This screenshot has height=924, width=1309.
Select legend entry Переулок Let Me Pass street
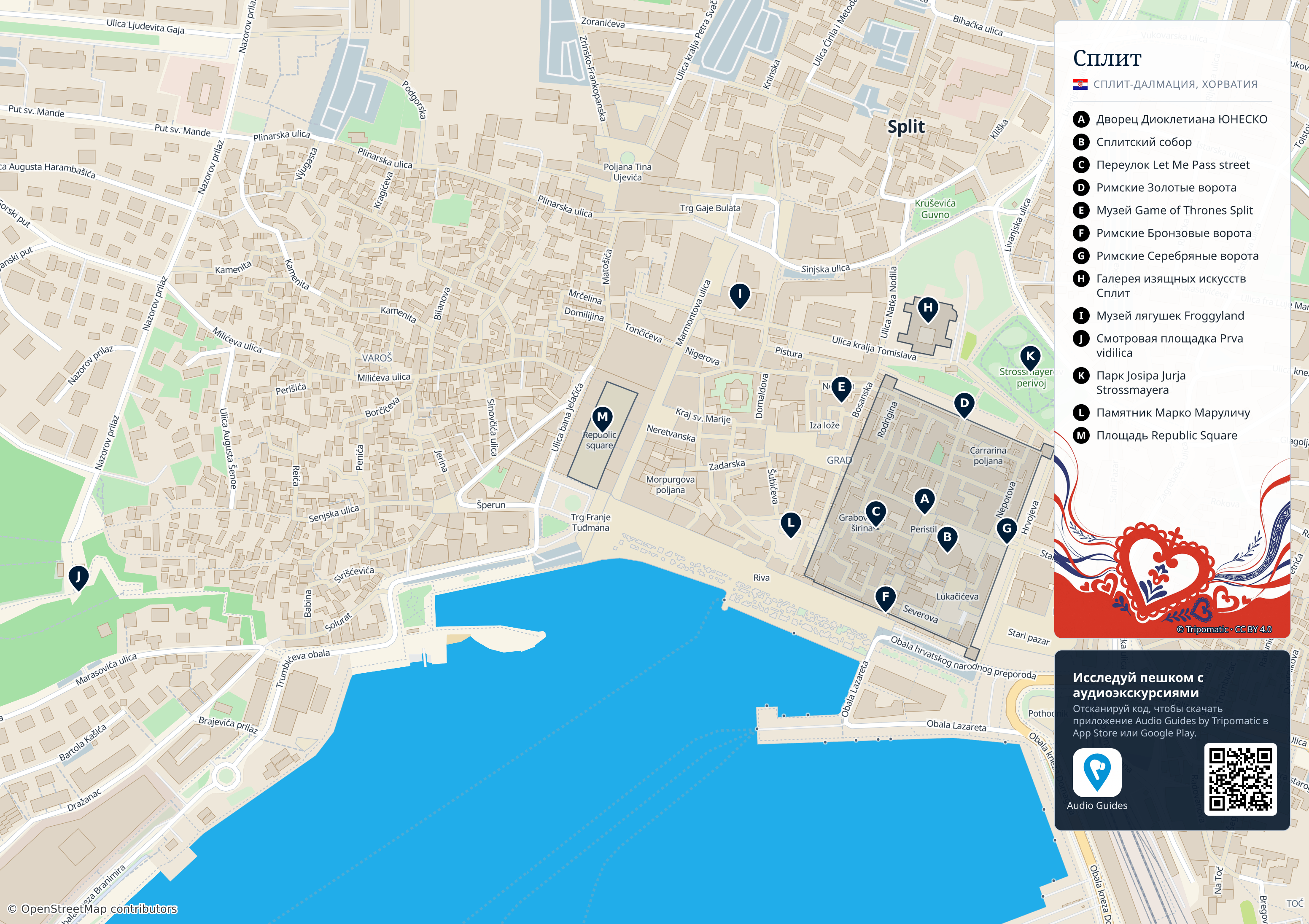(1172, 165)
